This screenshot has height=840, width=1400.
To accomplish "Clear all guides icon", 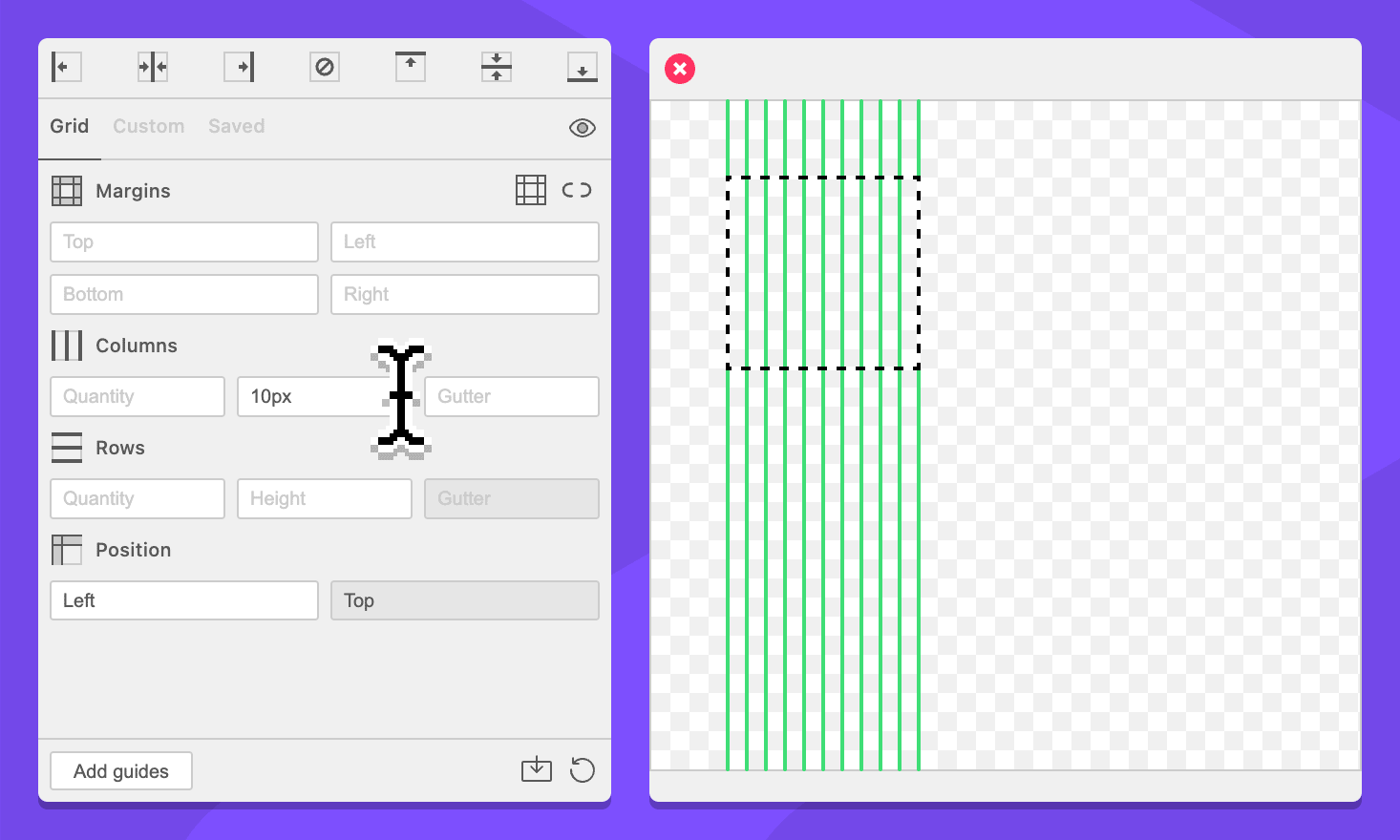I will pyautogui.click(x=325, y=67).
